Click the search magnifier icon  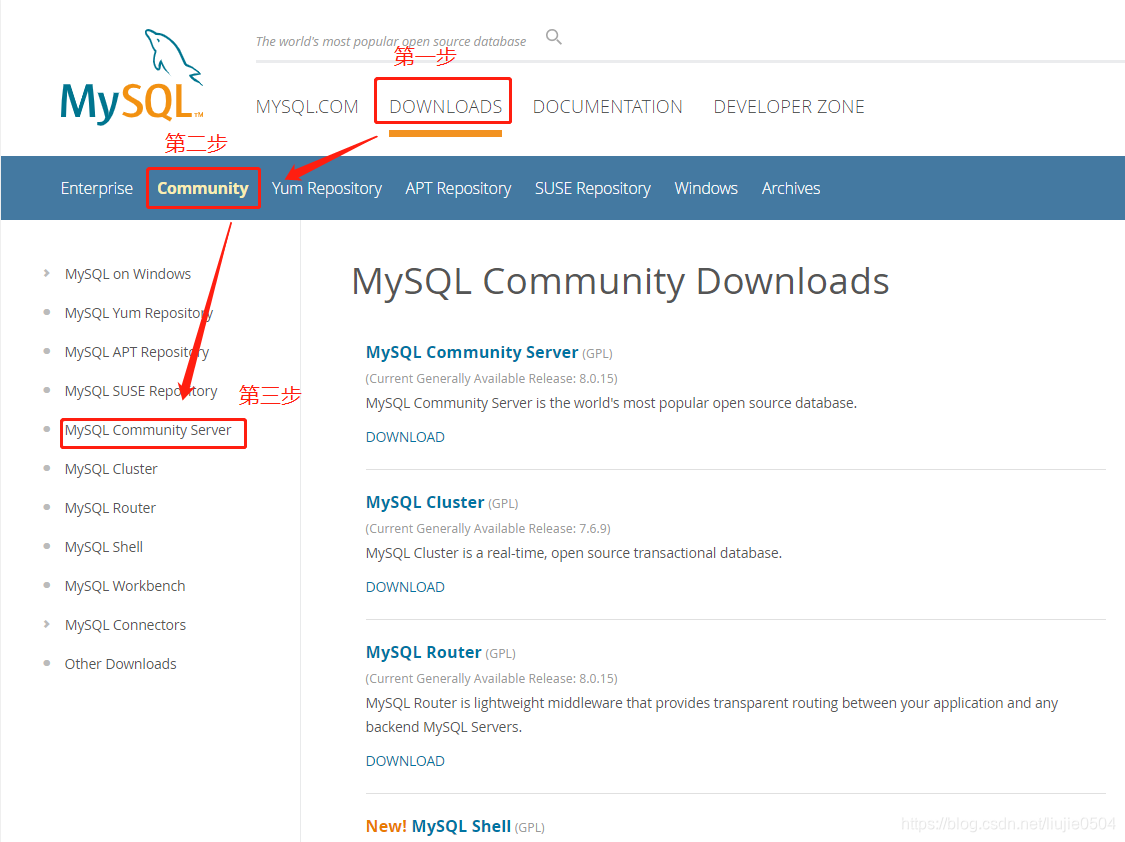click(553, 37)
